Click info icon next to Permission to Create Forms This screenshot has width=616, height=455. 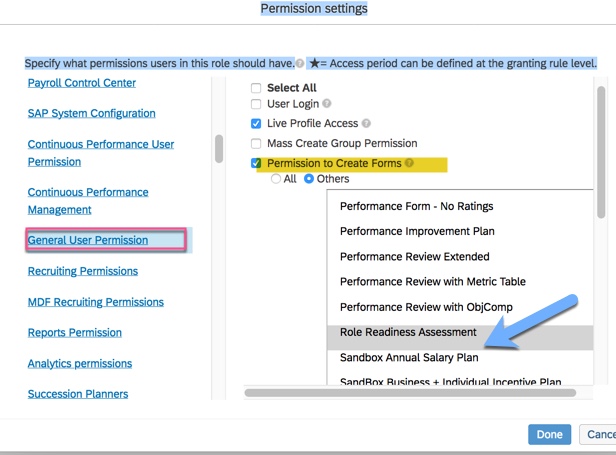click(x=409, y=163)
